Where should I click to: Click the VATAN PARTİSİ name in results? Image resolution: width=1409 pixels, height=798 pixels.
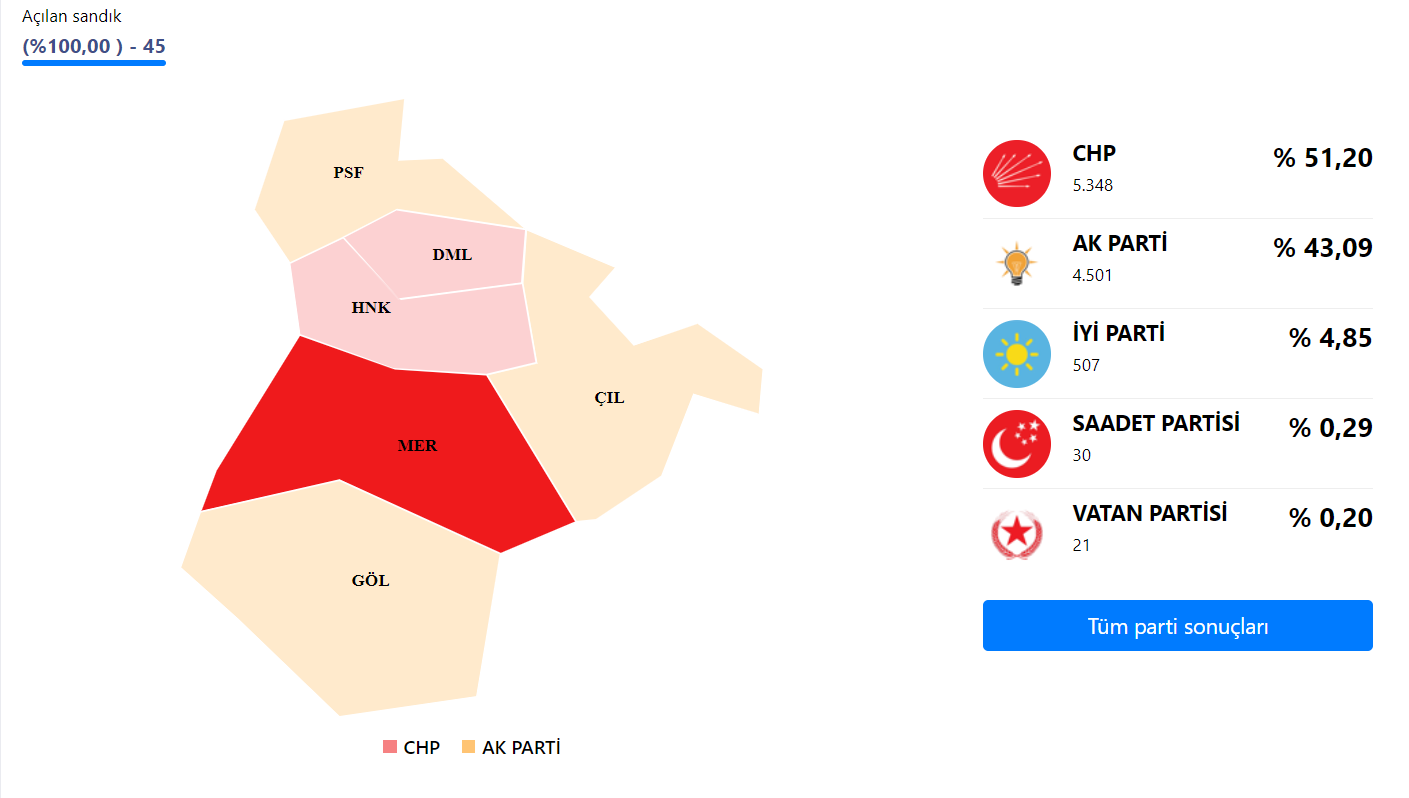tap(1150, 514)
